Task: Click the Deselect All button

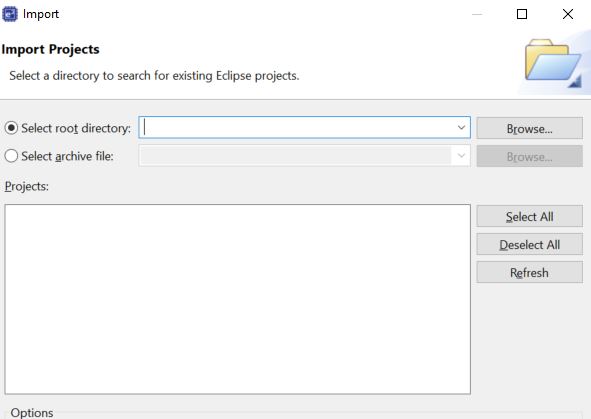Action: click(x=530, y=244)
